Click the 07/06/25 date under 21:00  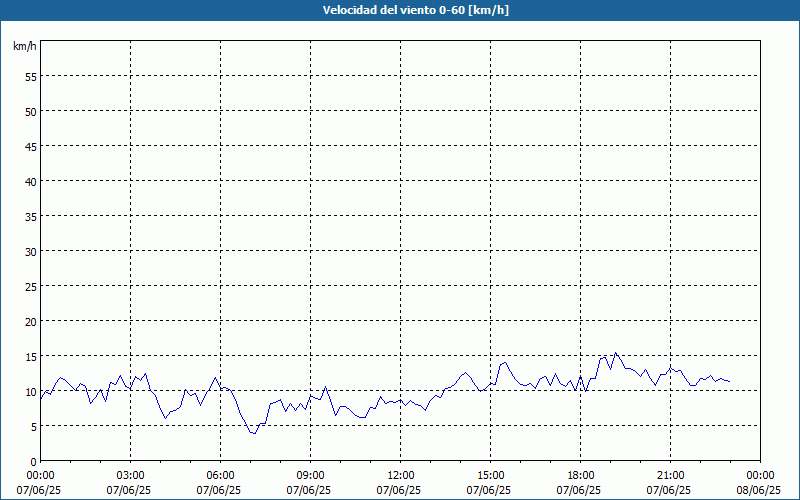click(668, 490)
